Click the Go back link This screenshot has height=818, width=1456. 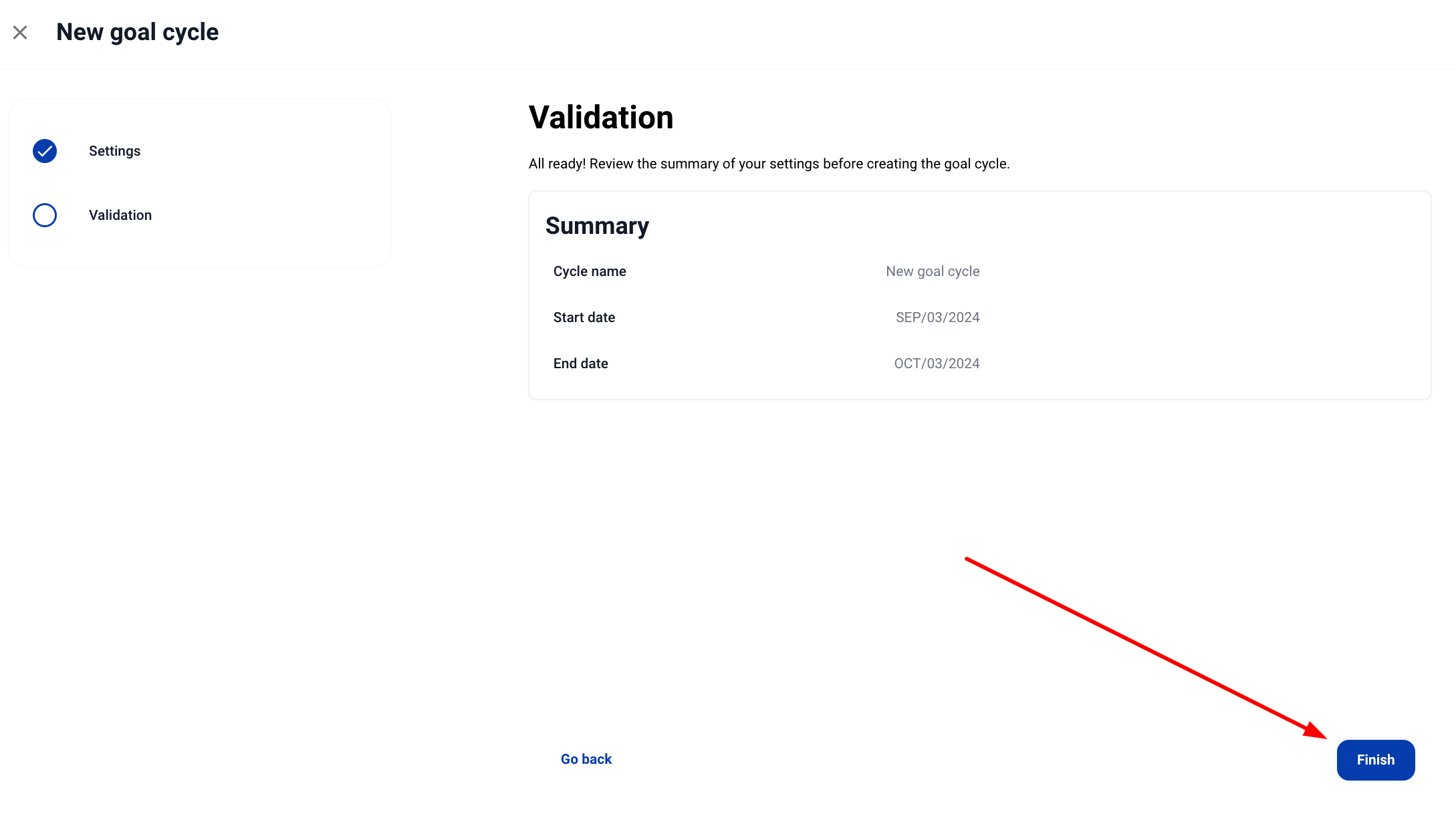click(x=586, y=759)
